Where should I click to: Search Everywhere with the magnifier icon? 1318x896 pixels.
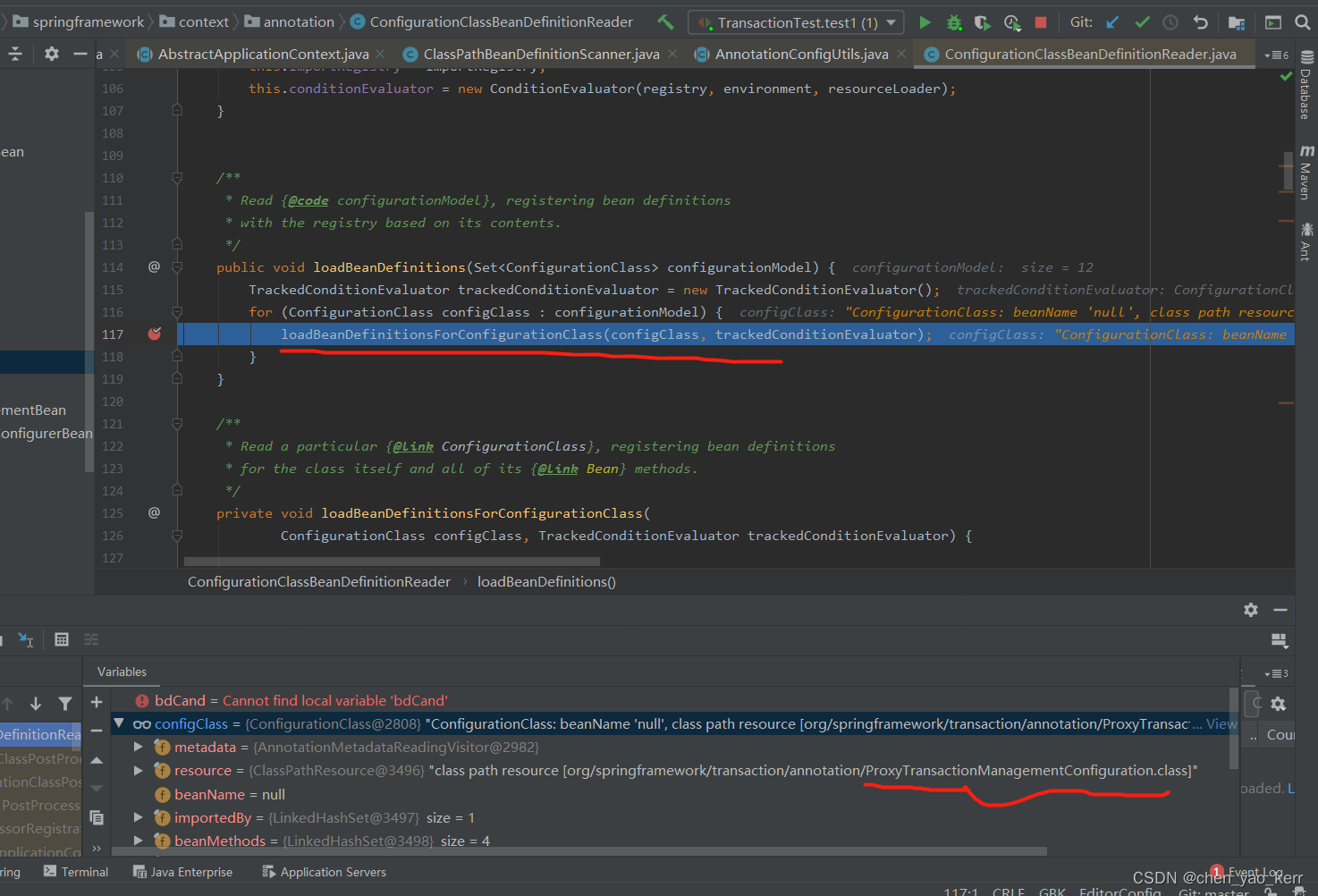[1304, 22]
